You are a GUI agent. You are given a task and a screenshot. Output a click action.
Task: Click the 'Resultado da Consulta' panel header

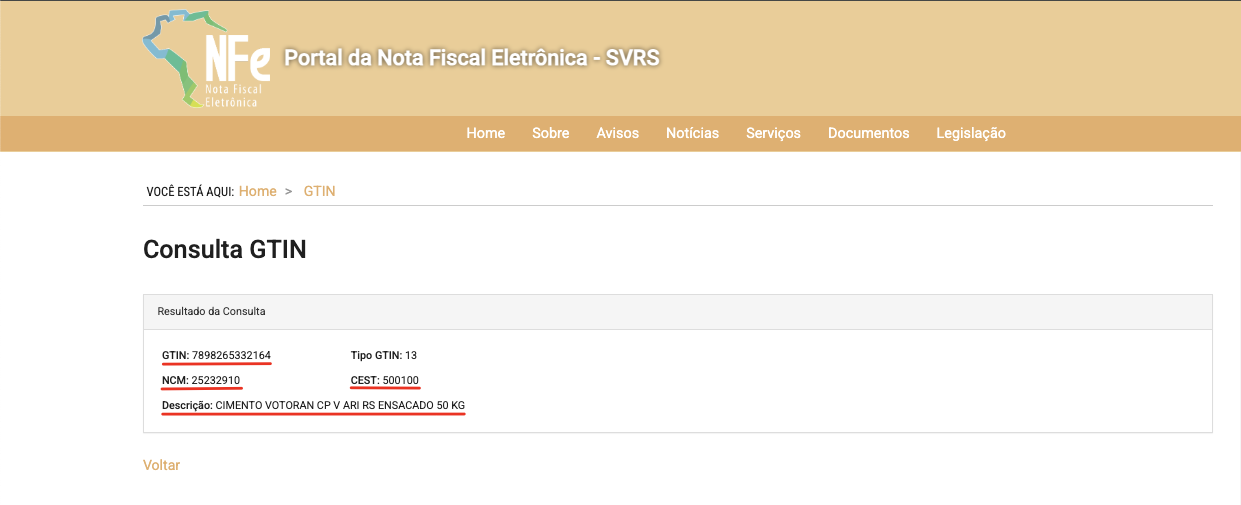(x=677, y=312)
